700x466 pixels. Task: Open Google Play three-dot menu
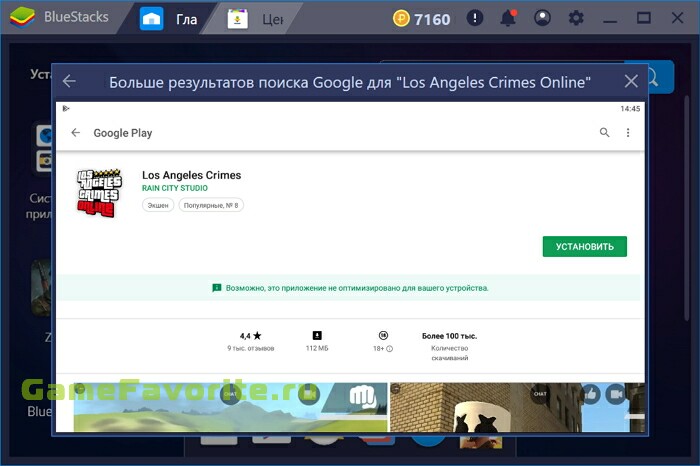pos(628,133)
